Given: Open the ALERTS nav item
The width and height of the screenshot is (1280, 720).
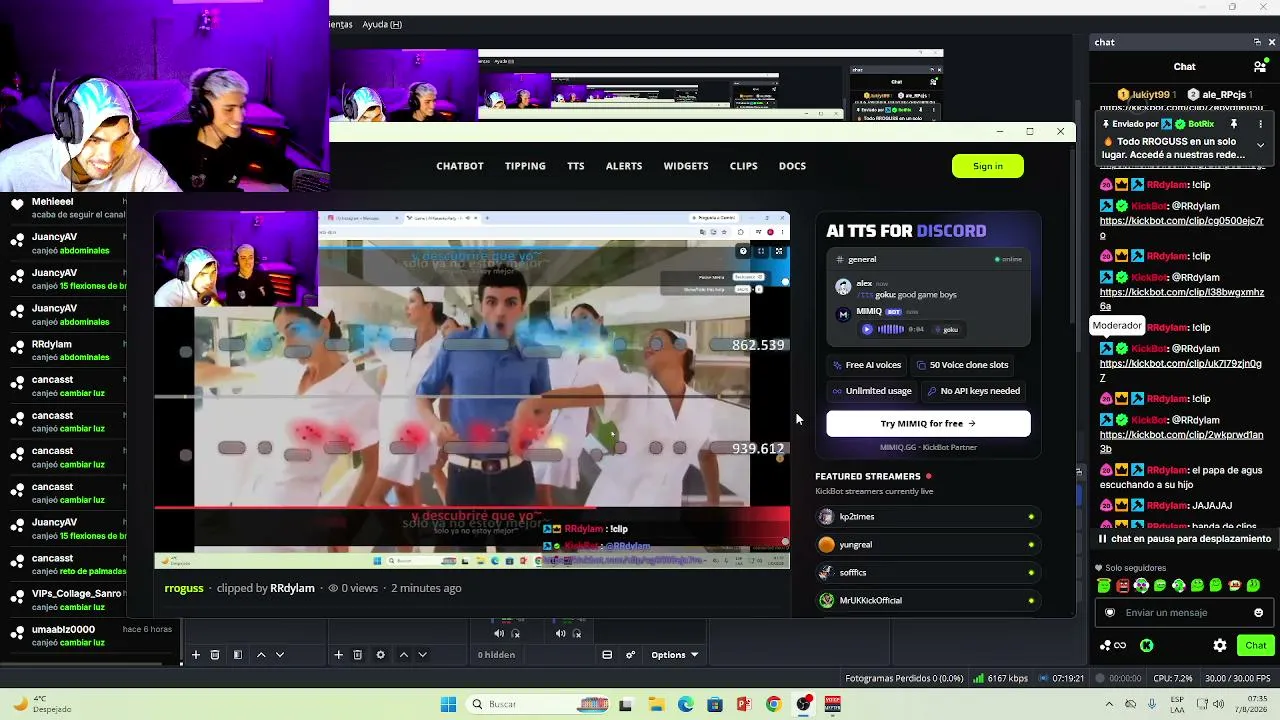Looking at the screenshot, I should pos(624,166).
